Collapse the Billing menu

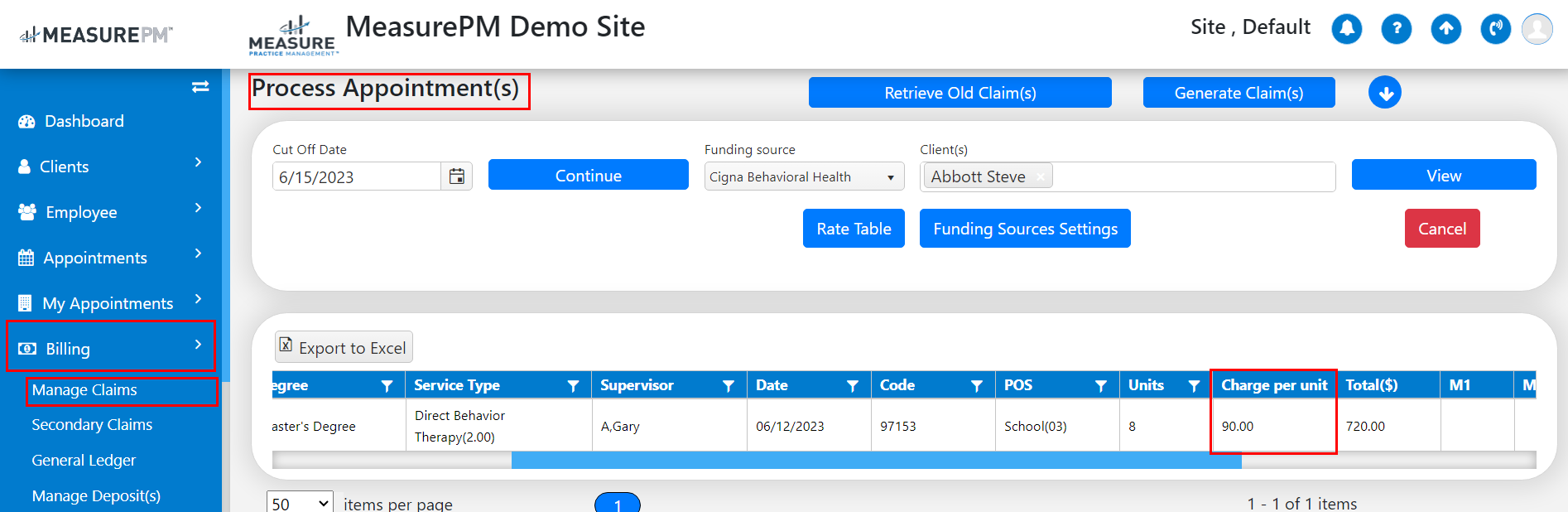(110, 348)
